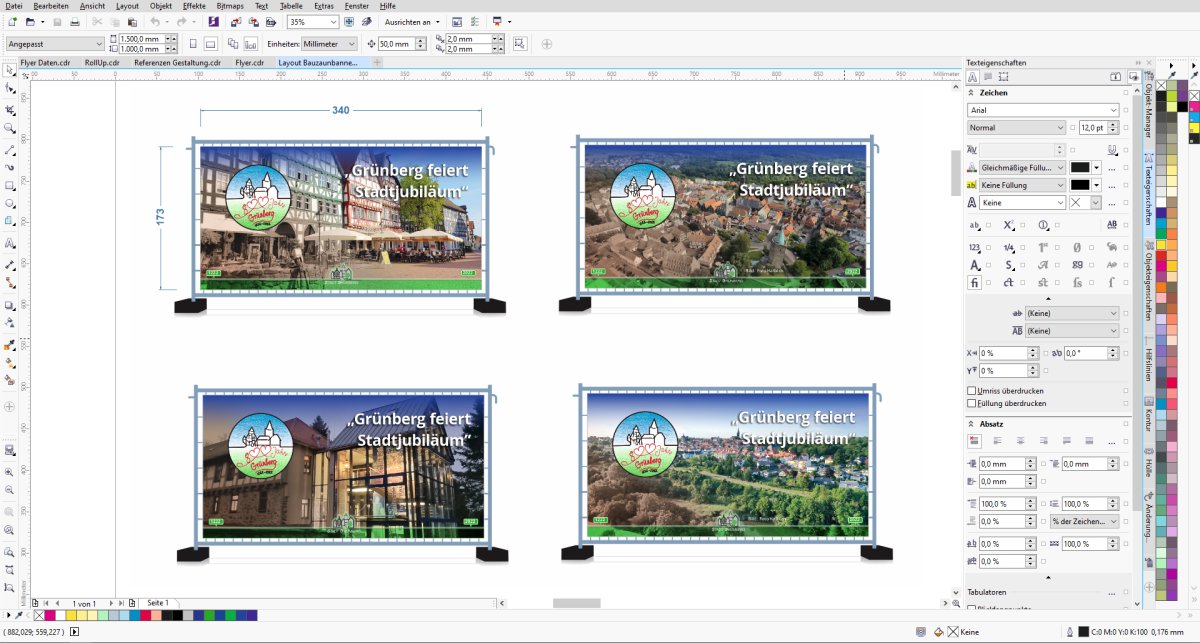Toggle the standard ligatures 'fi' button
The image size is (1200, 643).
(974, 283)
